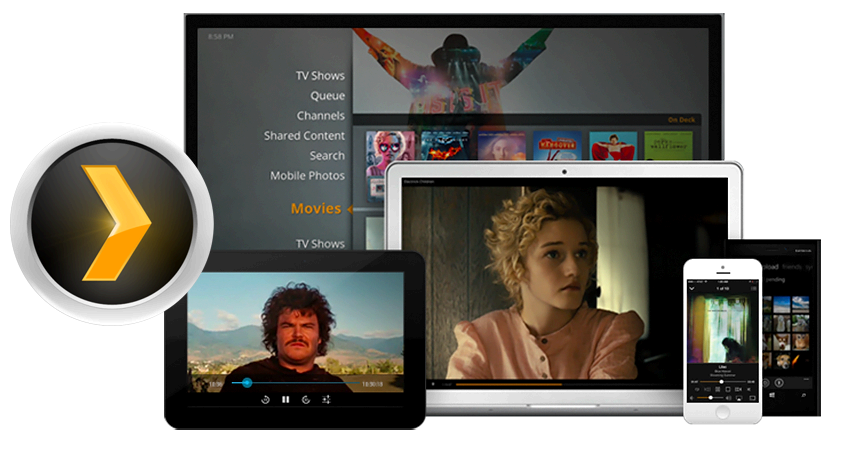850x450 pixels.
Task: Select TV Shows below Movies in TV menu
Action: pos(320,244)
